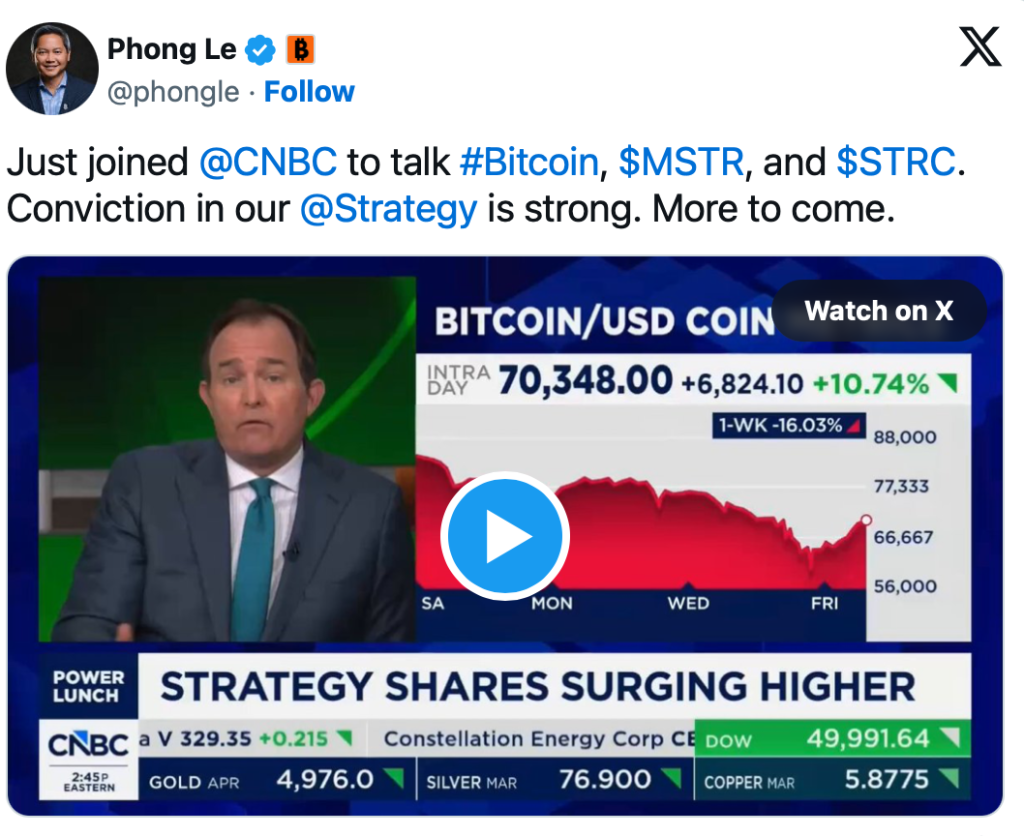
Task: Click the $STRC cashtag link
Action: click(896, 162)
